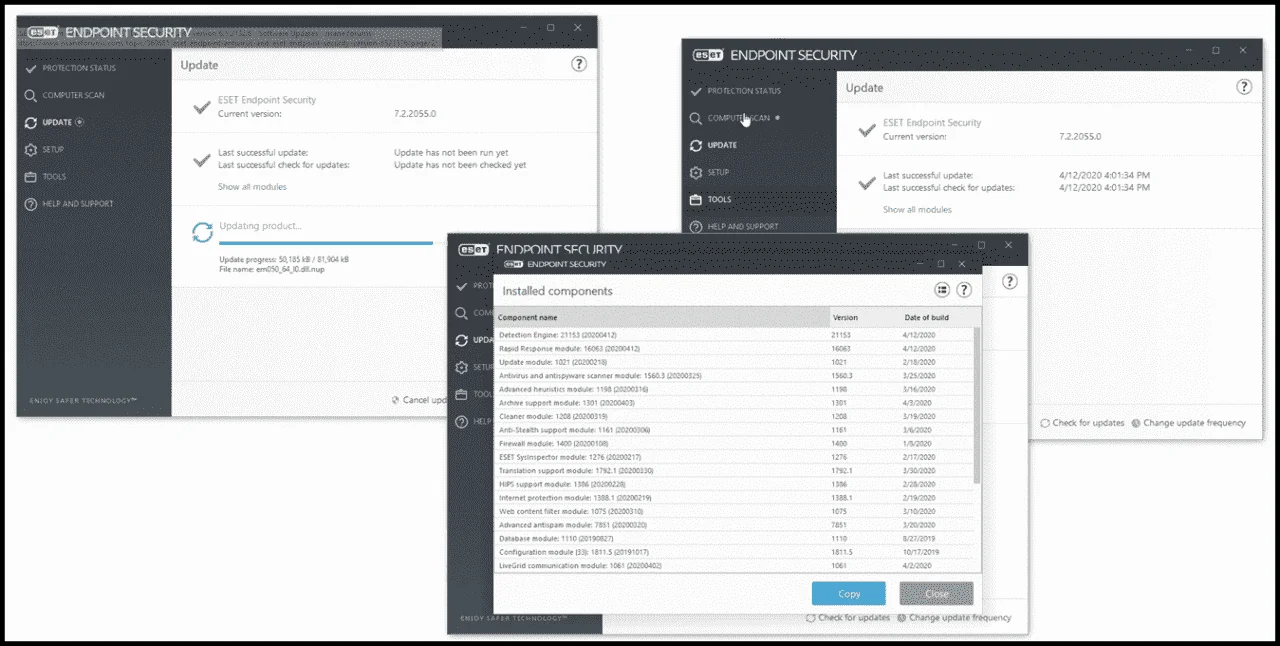Image resolution: width=1280 pixels, height=646 pixels.
Task: Click the Copy button in Installed components
Action: tap(849, 593)
